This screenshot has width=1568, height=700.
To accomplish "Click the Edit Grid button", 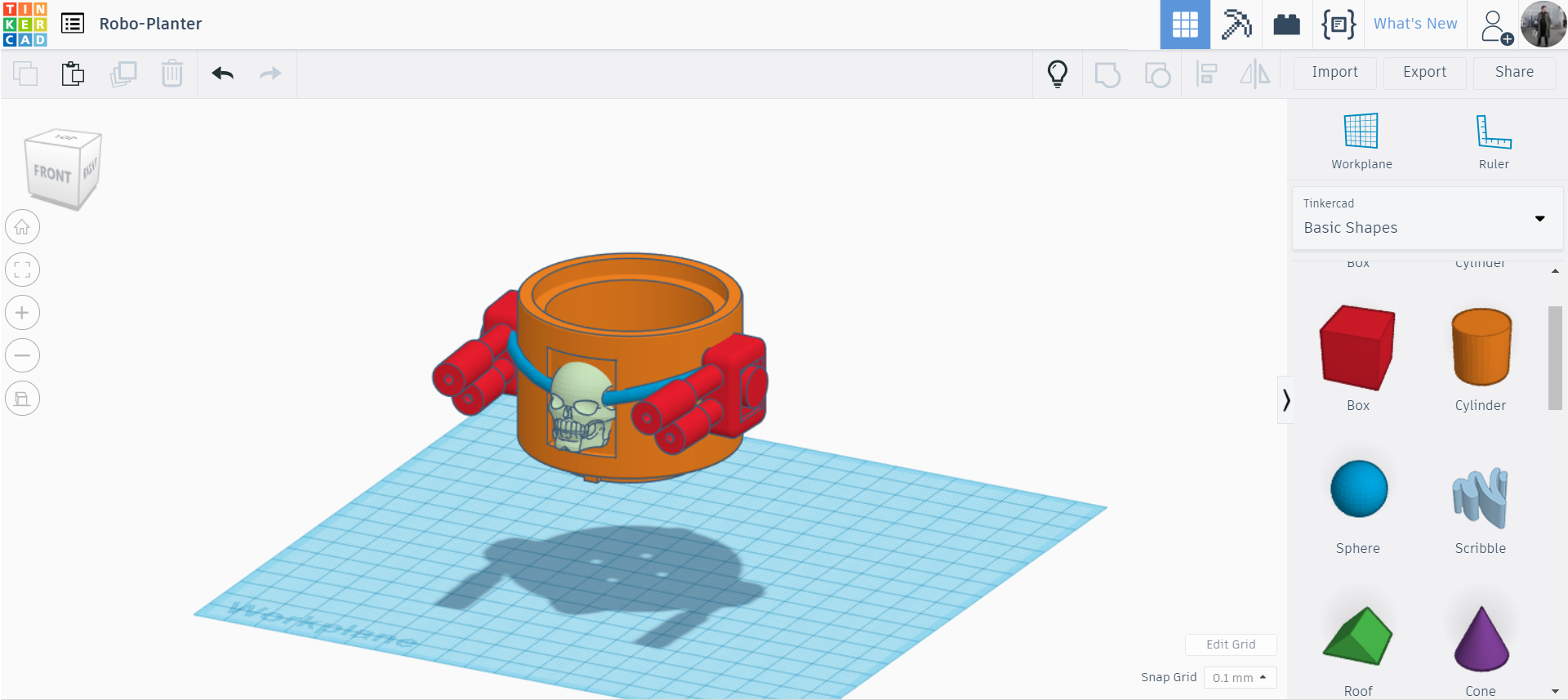I will pos(1231,644).
